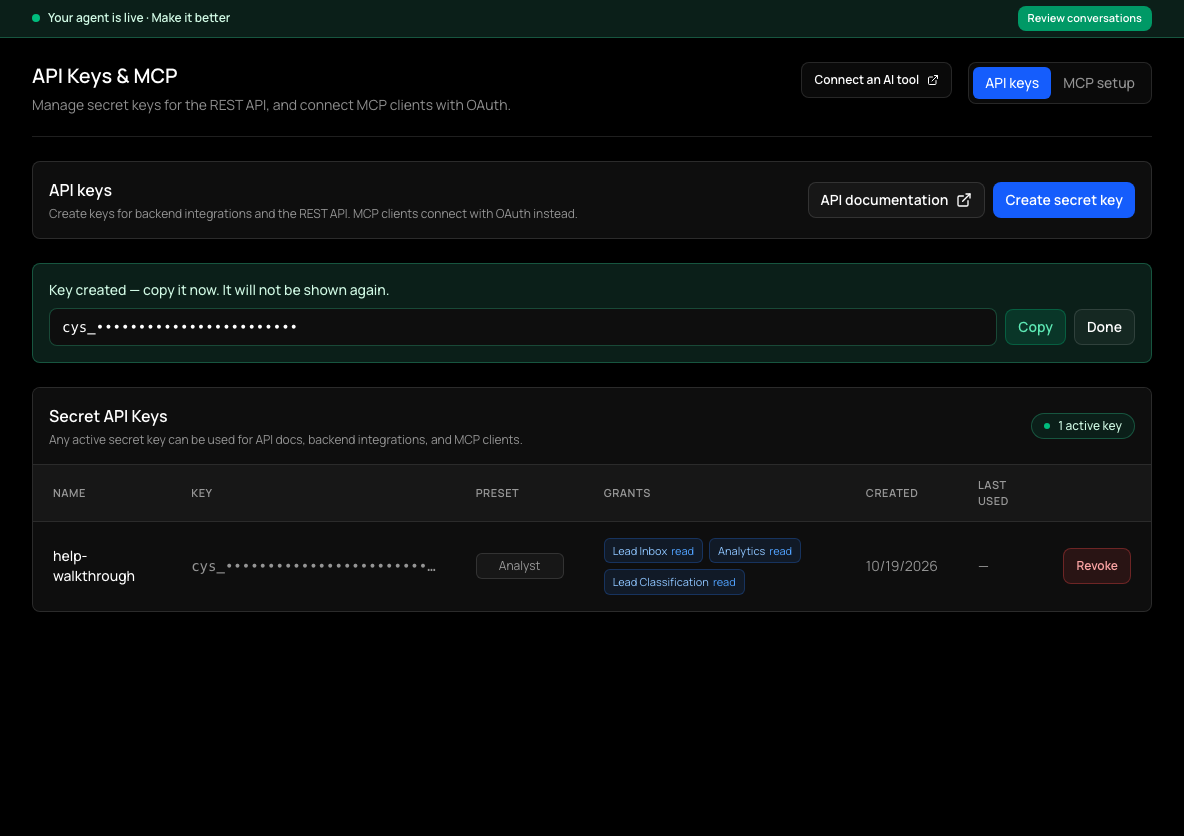Image resolution: width=1184 pixels, height=836 pixels.
Task: Click the green live status dot
Action: pyautogui.click(x=35, y=18)
